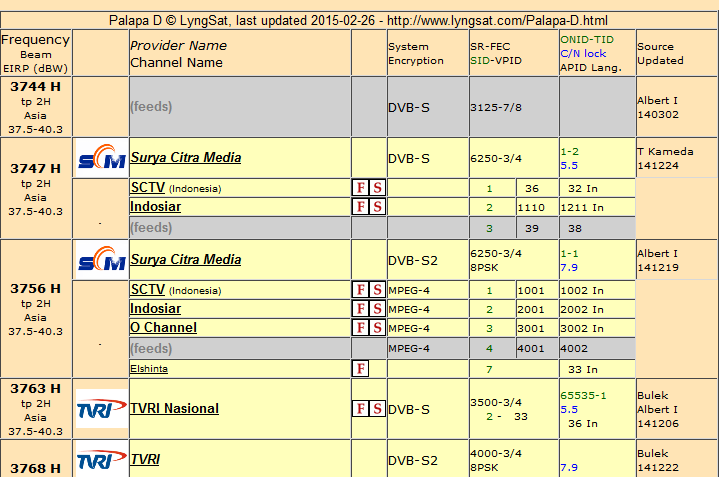The height and width of the screenshot is (477, 719).
Task: Open the Indosiar link in the 3756 H group
Action: 155,309
